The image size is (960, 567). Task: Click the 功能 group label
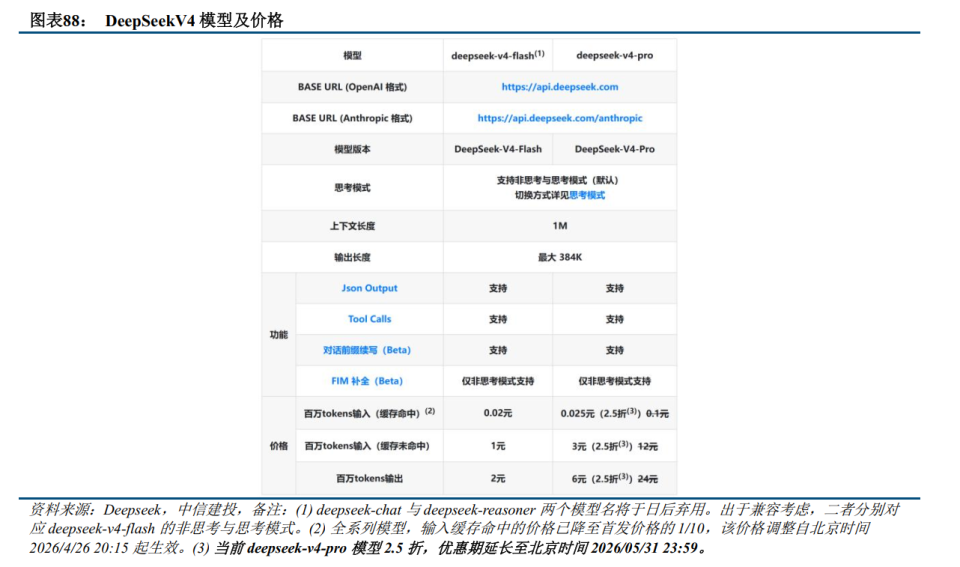(x=279, y=335)
